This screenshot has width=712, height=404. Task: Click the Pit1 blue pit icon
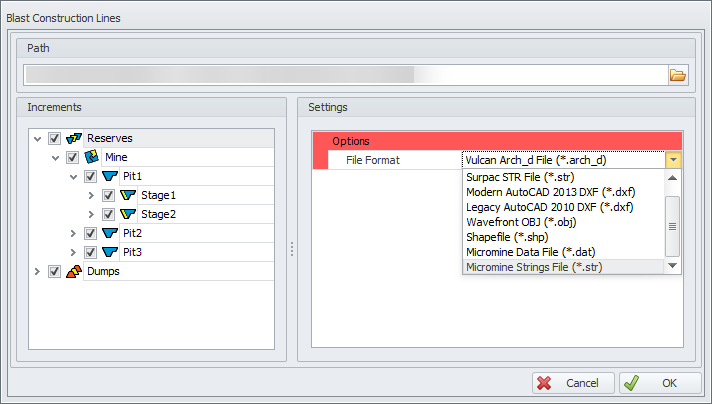point(110,176)
